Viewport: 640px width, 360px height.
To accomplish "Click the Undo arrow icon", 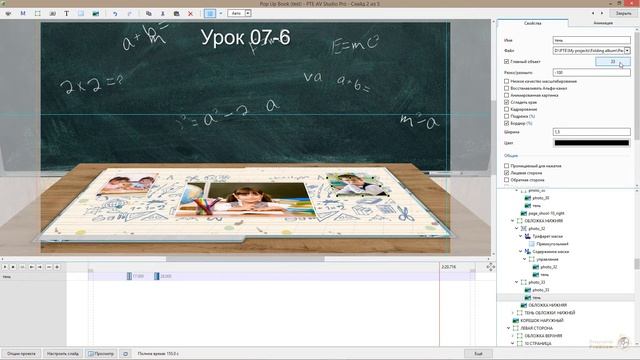I will (x=115, y=13).
